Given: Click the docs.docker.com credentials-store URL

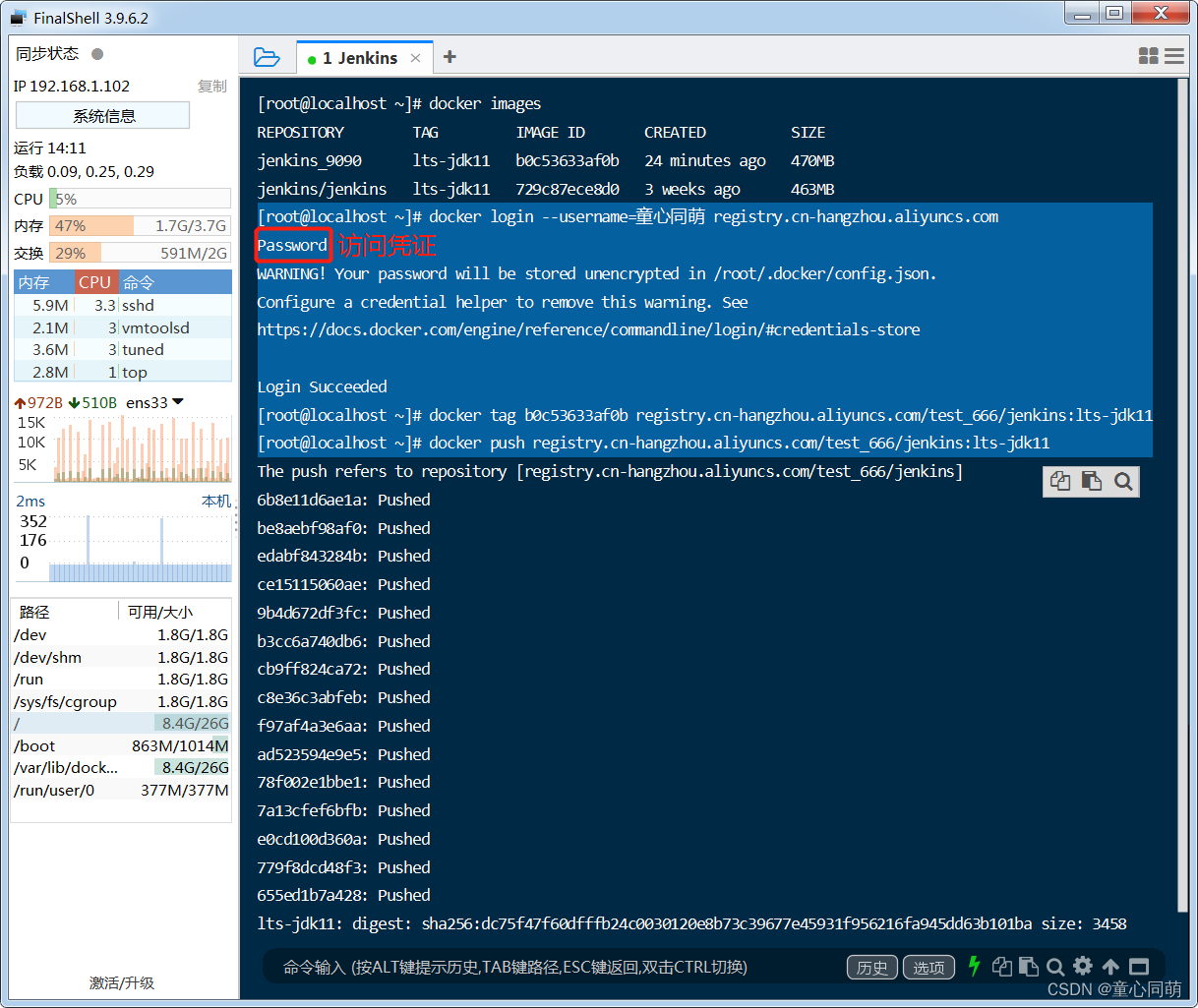Looking at the screenshot, I should [x=588, y=329].
